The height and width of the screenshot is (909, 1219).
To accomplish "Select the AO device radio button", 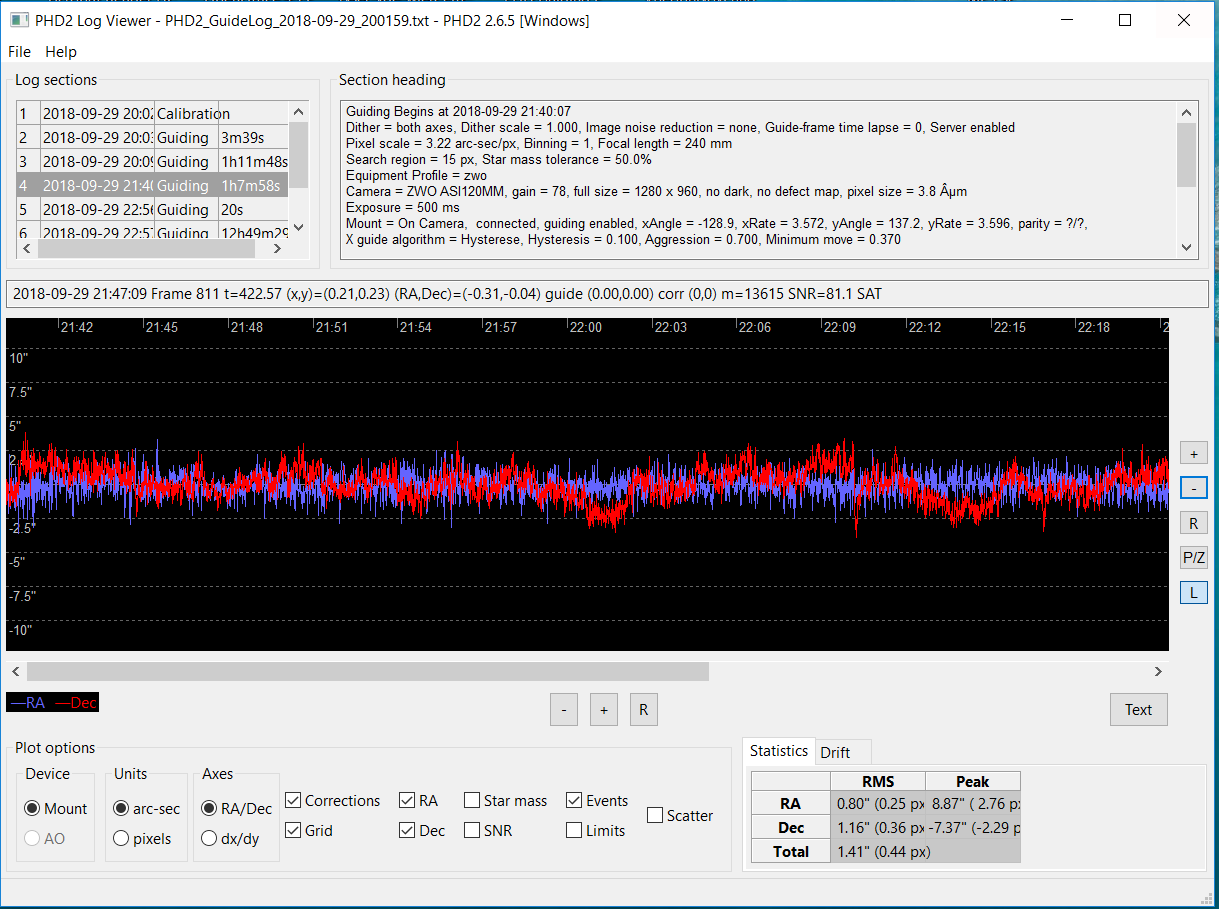I will 45,838.
